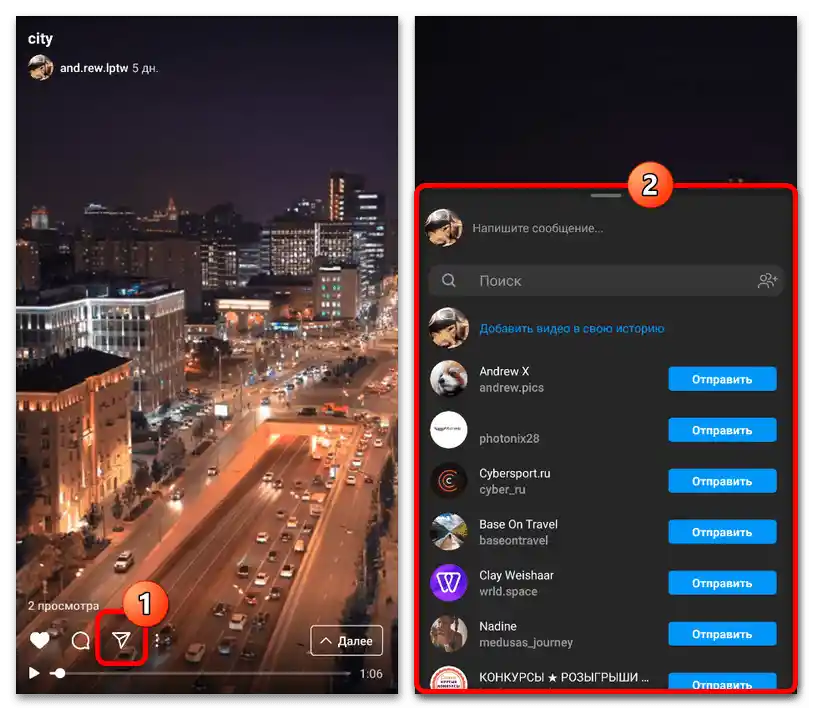
Task: Select the photonix28 username text
Action: coord(509,438)
